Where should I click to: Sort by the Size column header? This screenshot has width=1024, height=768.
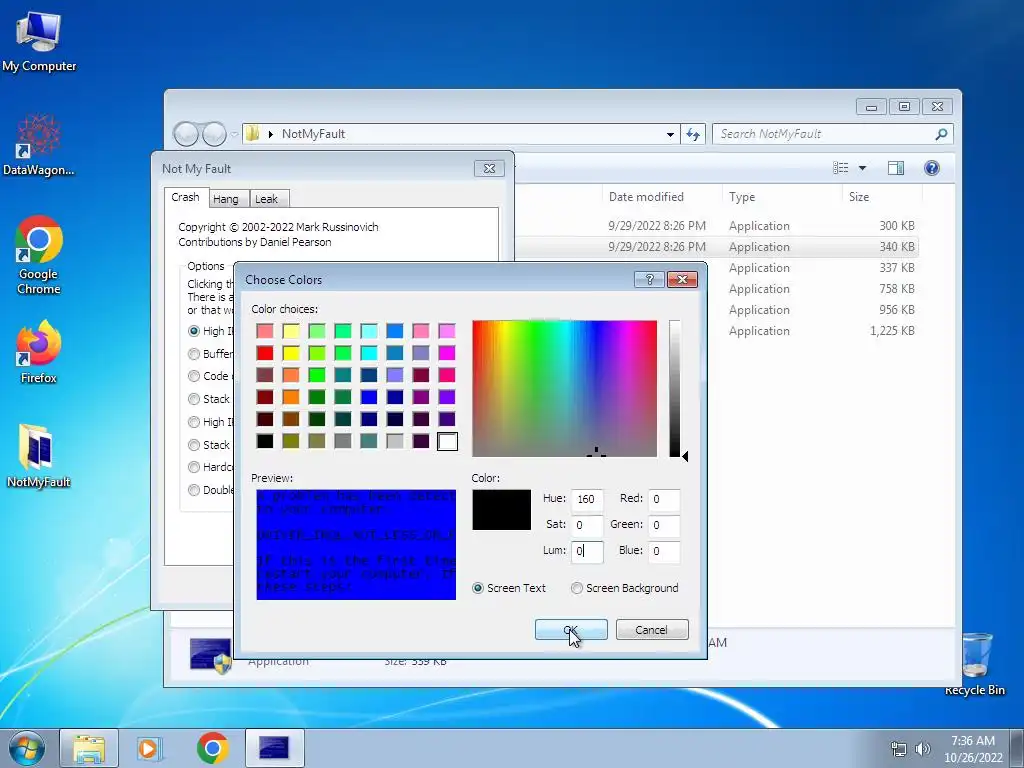[x=859, y=197]
